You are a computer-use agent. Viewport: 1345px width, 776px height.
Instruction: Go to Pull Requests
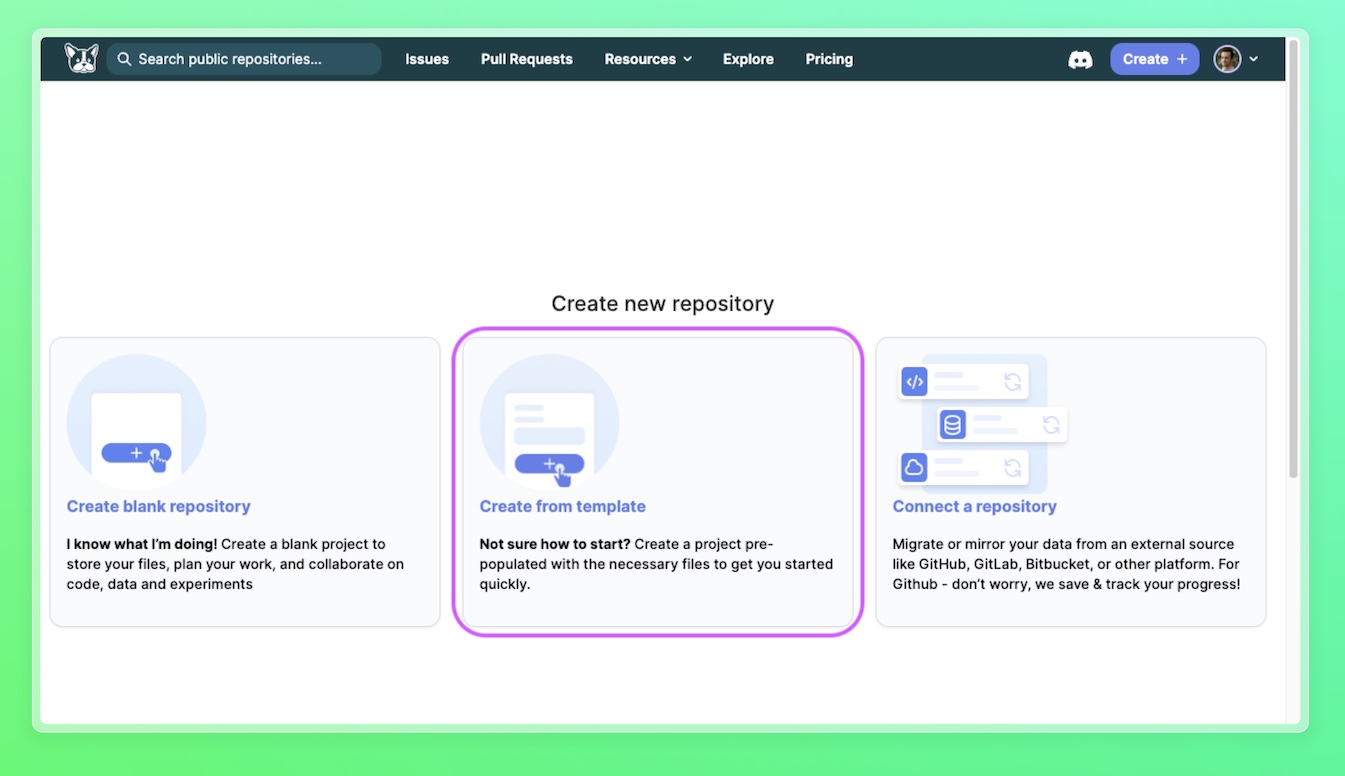click(526, 59)
